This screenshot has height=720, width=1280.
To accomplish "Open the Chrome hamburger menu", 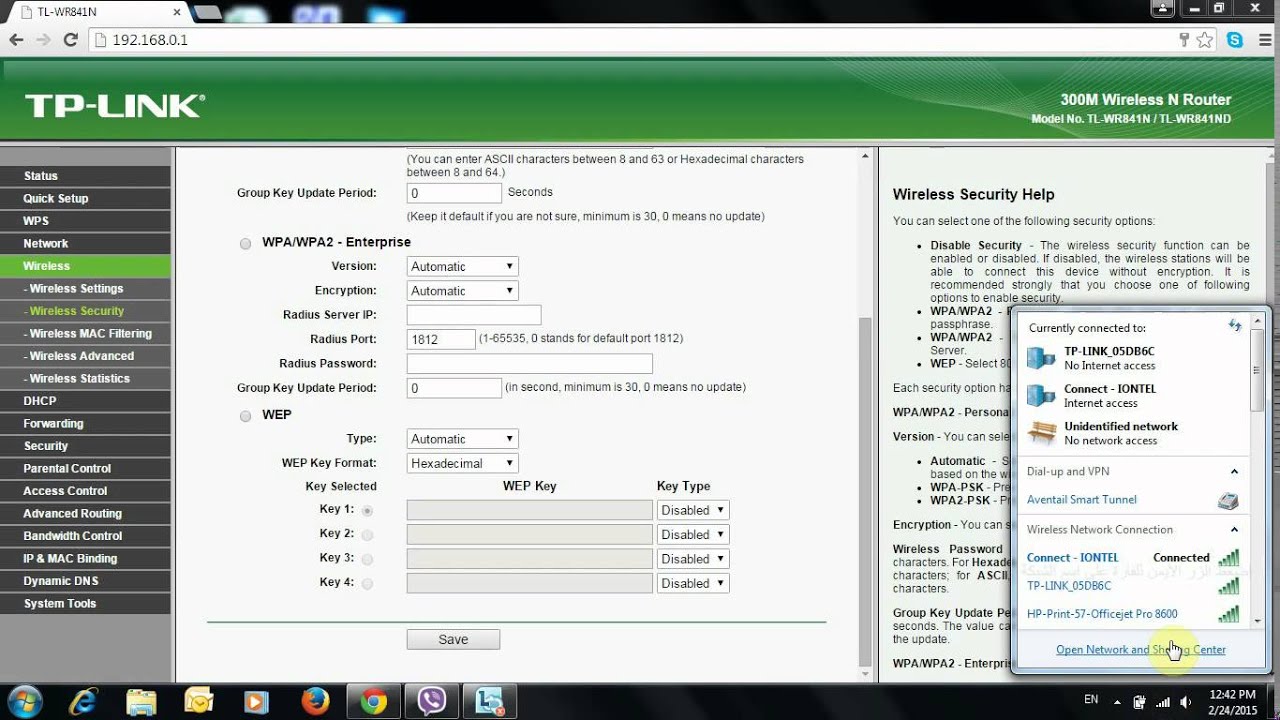I will click(1263, 40).
